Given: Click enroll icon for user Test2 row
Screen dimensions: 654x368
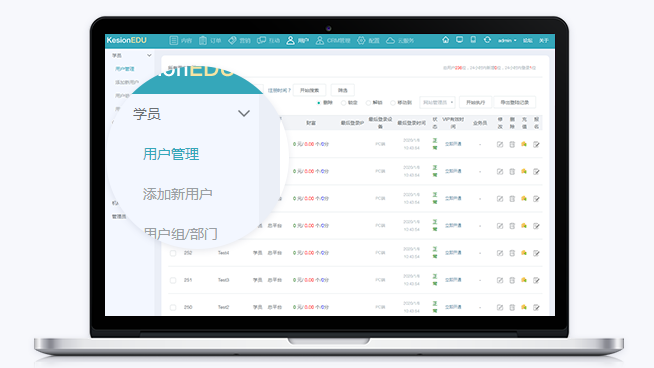Looking at the screenshot, I should [x=536, y=308].
